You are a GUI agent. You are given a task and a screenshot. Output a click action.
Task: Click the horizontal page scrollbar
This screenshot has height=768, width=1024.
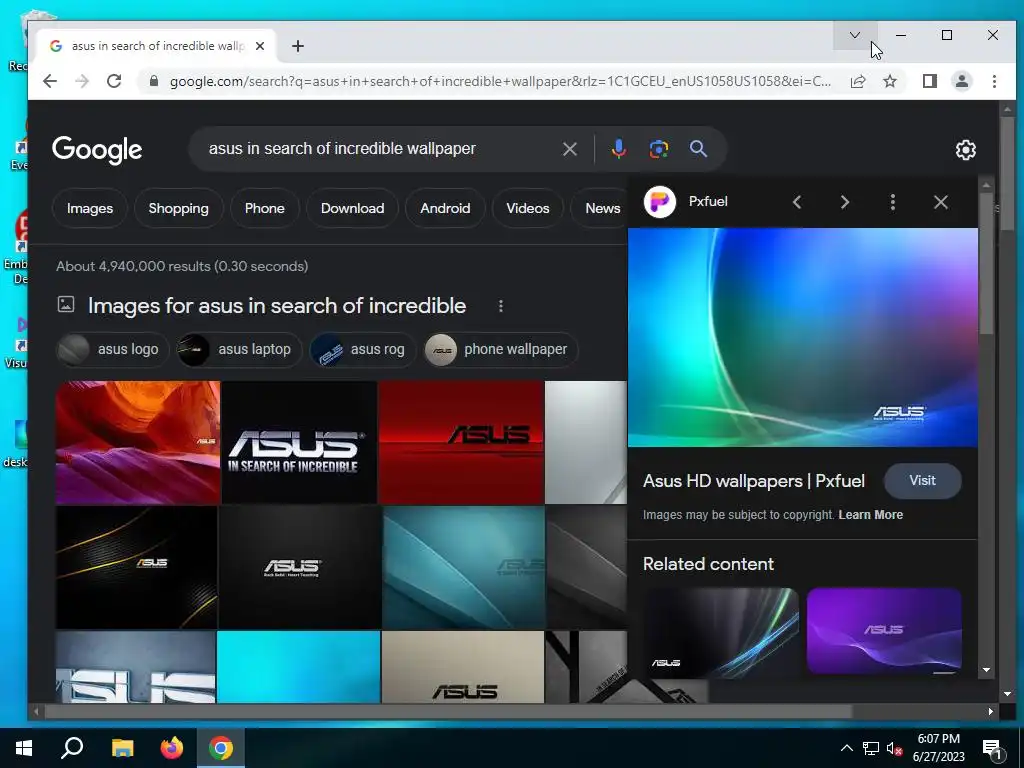[x=448, y=712]
